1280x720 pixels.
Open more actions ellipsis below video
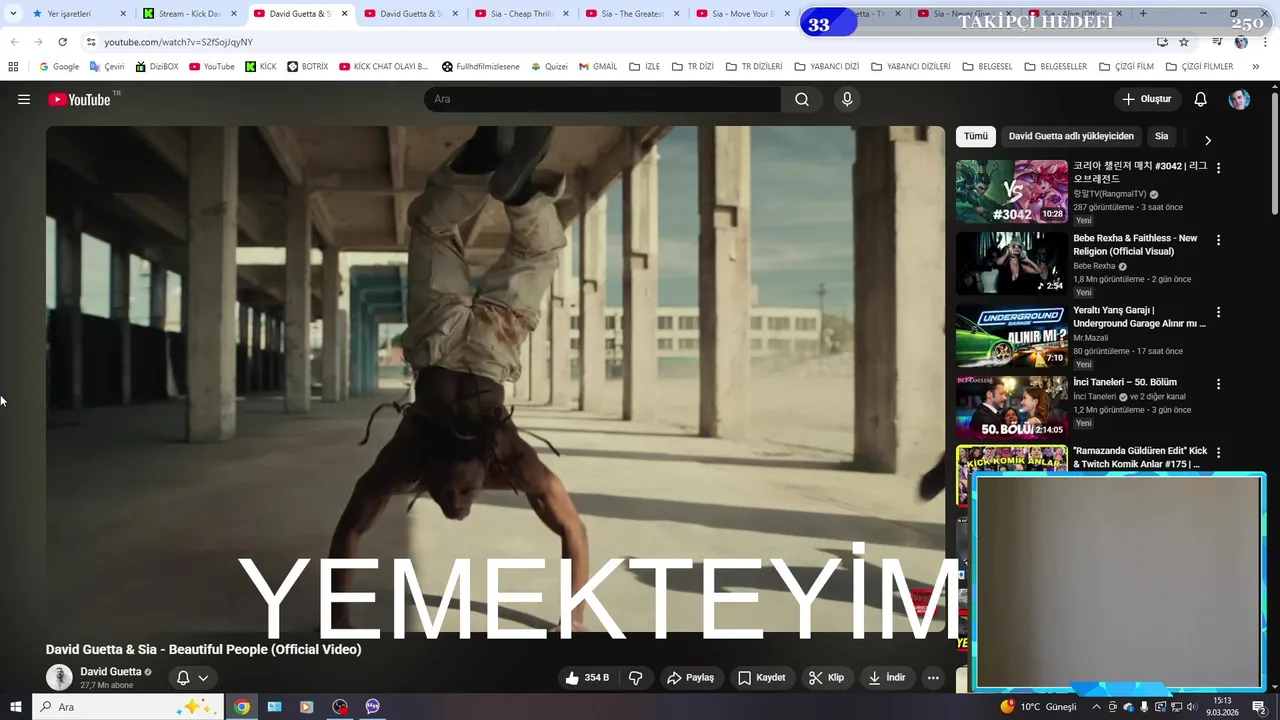click(x=933, y=678)
